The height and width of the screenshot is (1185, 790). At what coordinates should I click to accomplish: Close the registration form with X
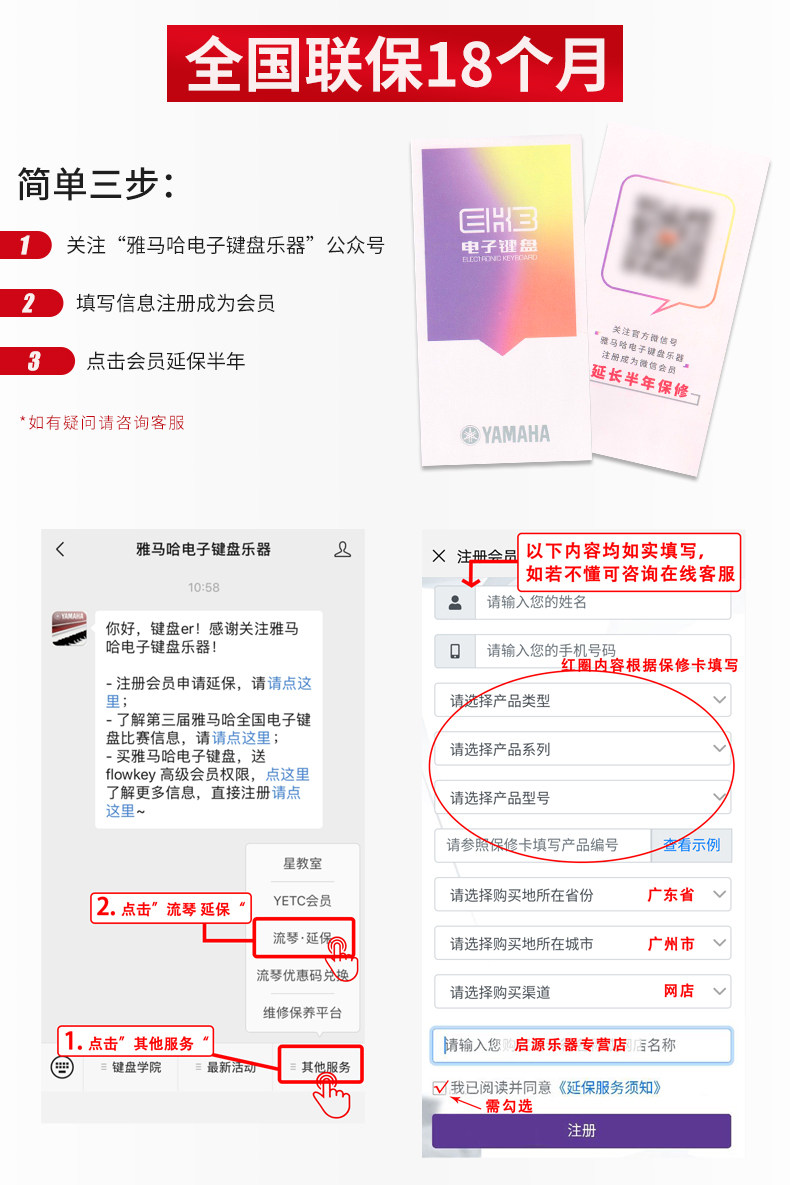click(438, 556)
